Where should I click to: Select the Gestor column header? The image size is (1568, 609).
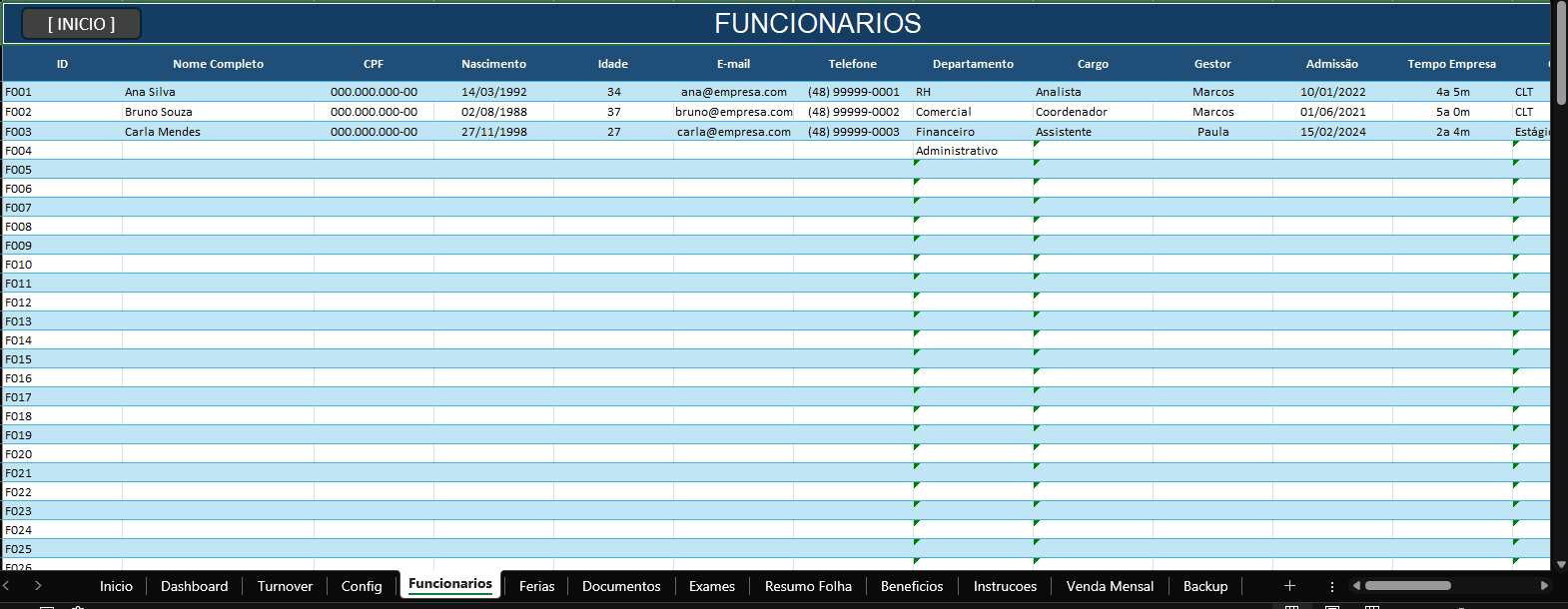point(1212,64)
